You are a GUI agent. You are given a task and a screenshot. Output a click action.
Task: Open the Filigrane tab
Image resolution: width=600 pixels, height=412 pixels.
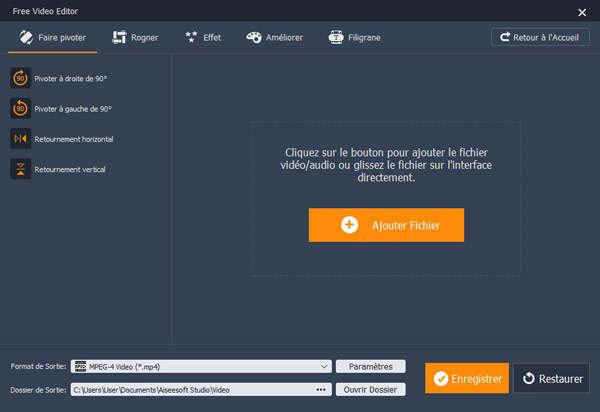coord(354,37)
